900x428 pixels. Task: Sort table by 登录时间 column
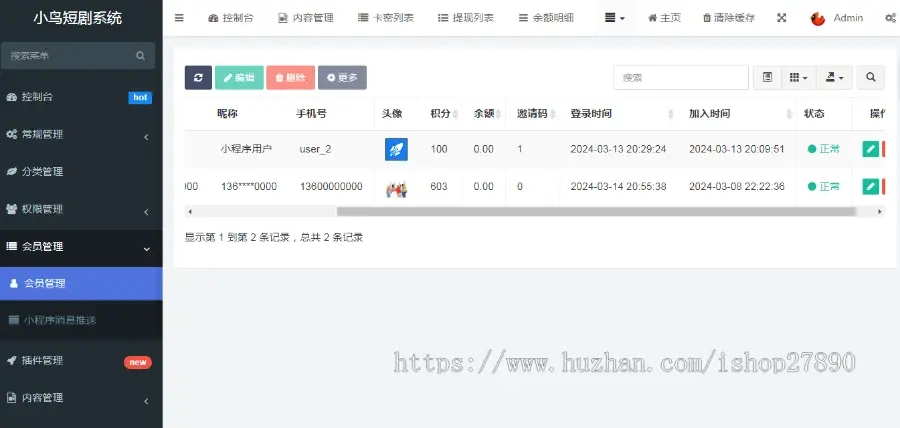tap(620, 114)
